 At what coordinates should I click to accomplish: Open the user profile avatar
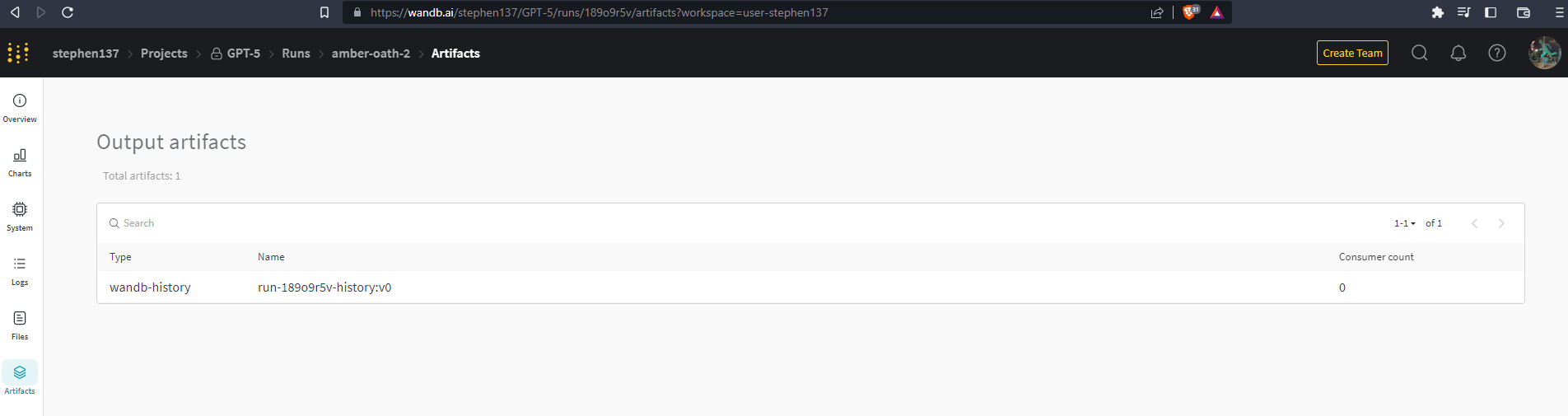point(1544,53)
